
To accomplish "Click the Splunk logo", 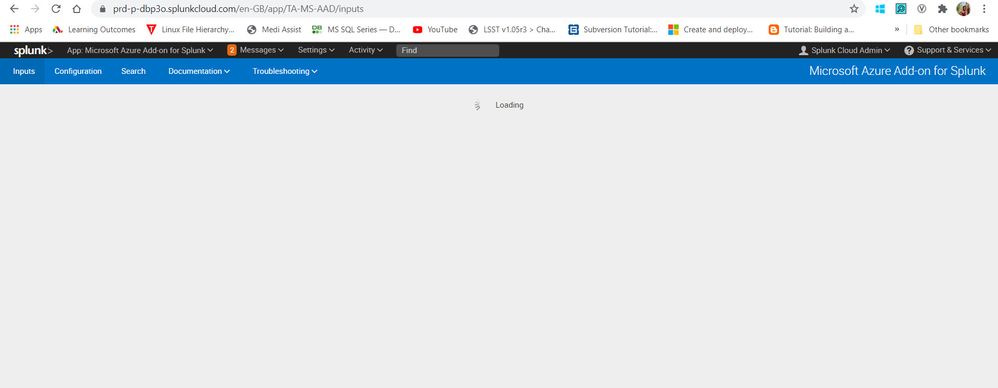I will 33,50.
